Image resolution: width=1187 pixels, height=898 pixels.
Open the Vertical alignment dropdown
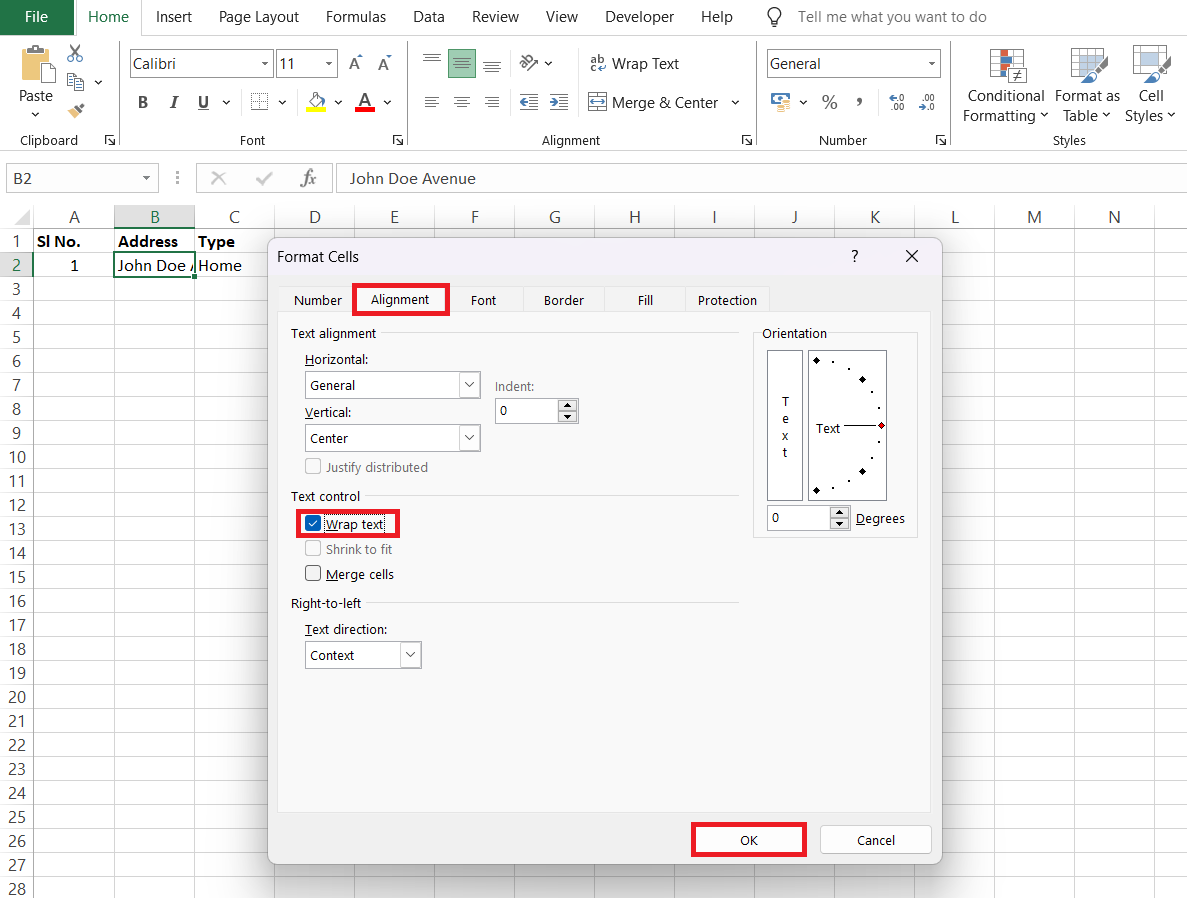click(469, 438)
